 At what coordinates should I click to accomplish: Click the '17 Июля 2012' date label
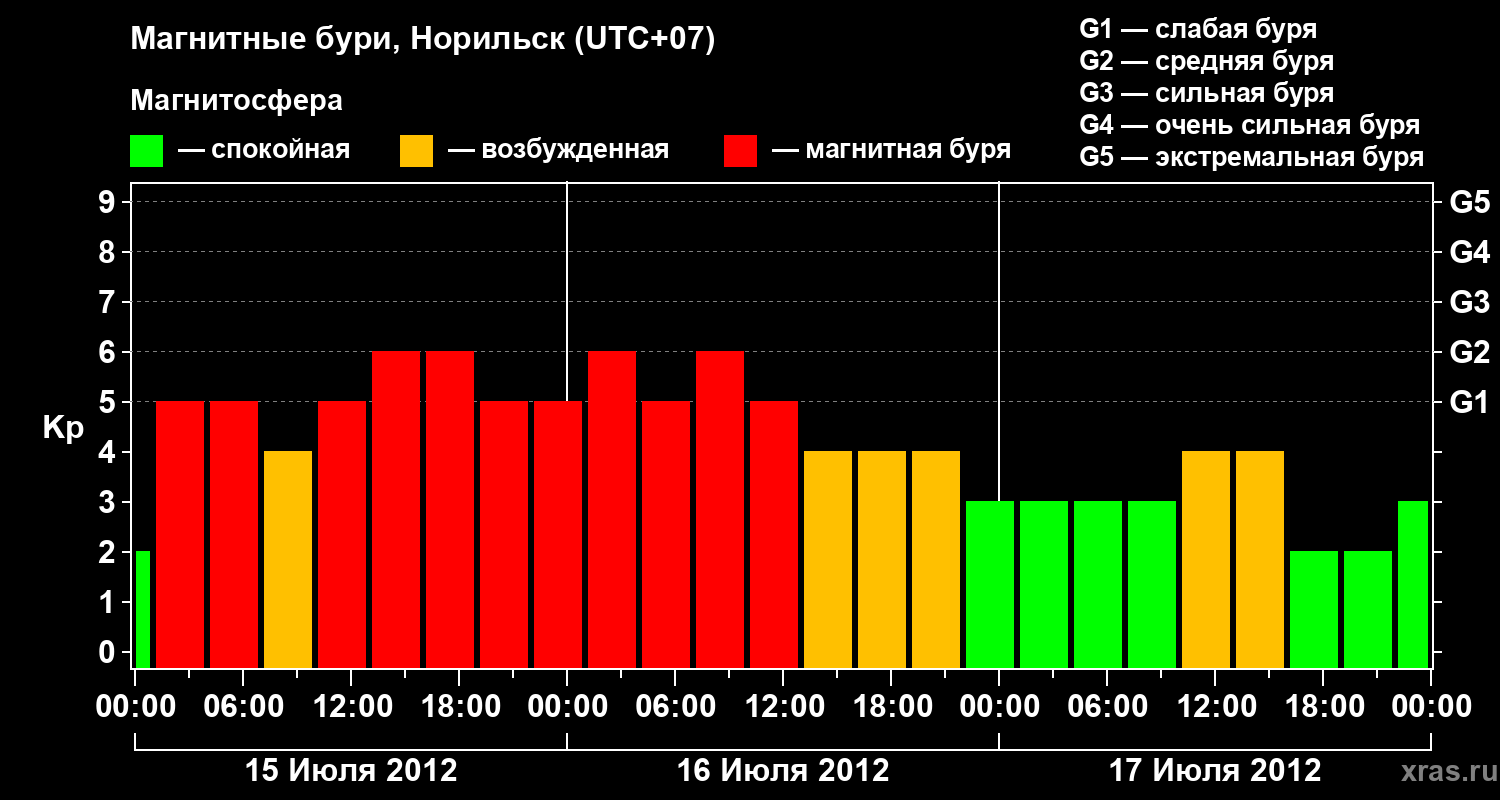coord(1215,771)
